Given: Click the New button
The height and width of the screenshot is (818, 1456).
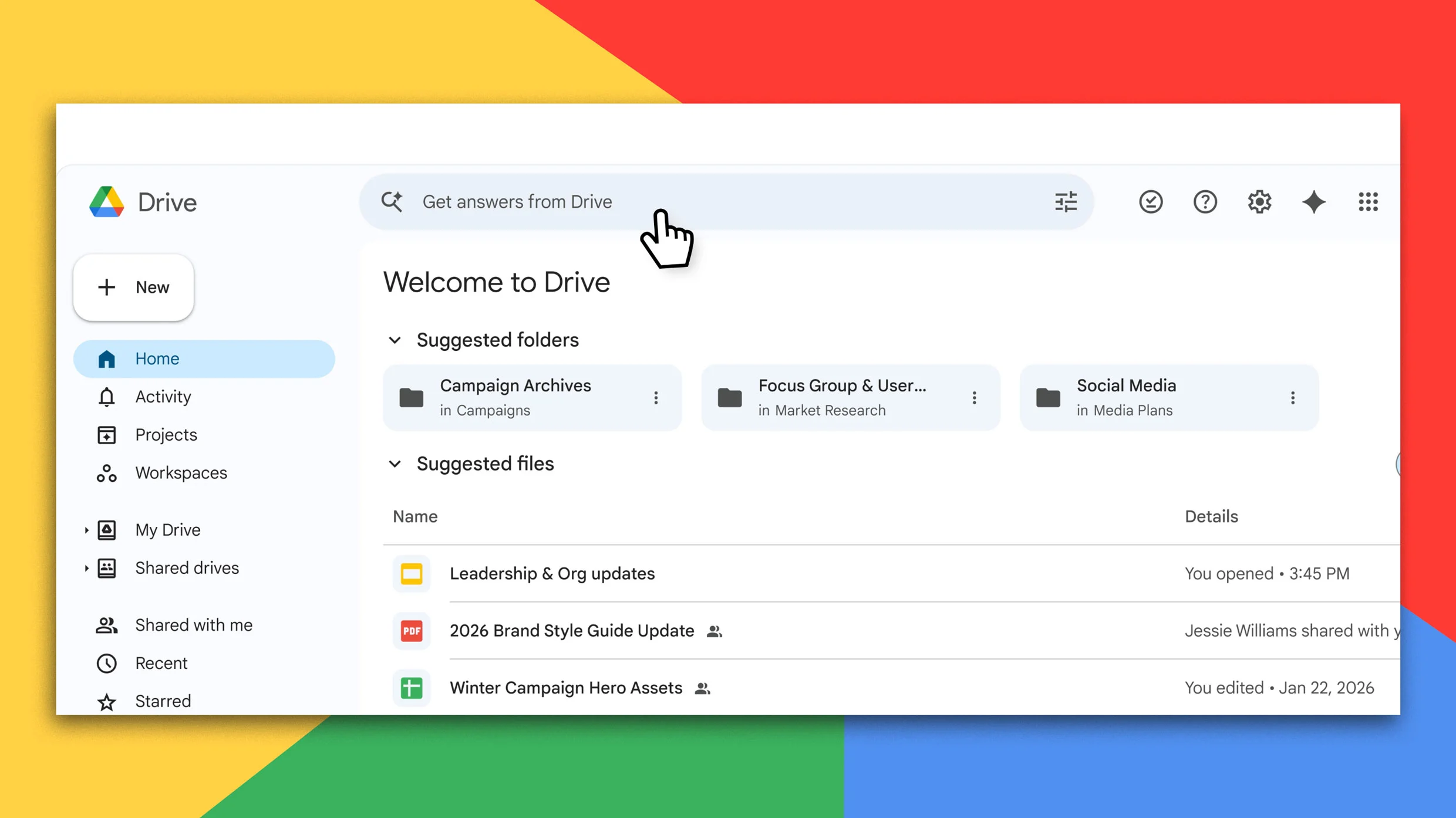Looking at the screenshot, I should click(133, 287).
